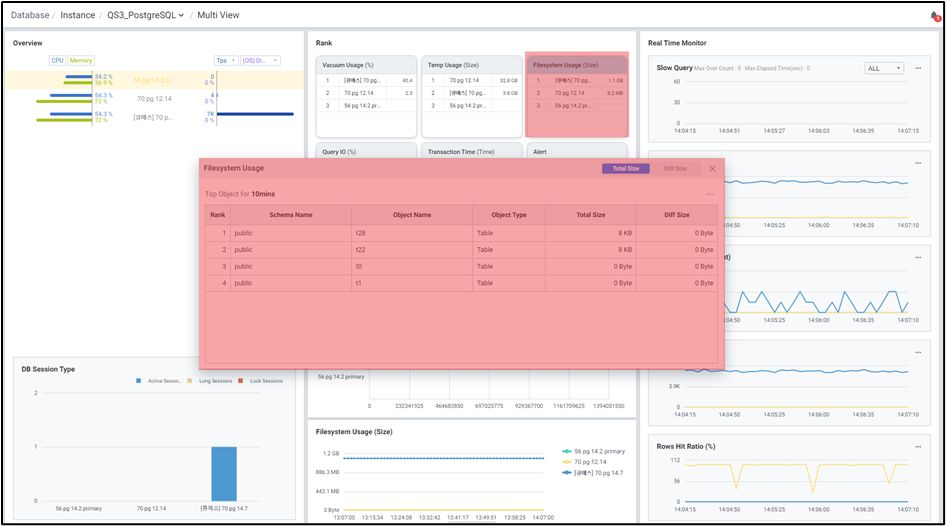Open the ALL filter dropdown in Slow Query
The image size is (946, 526).
[x=883, y=68]
